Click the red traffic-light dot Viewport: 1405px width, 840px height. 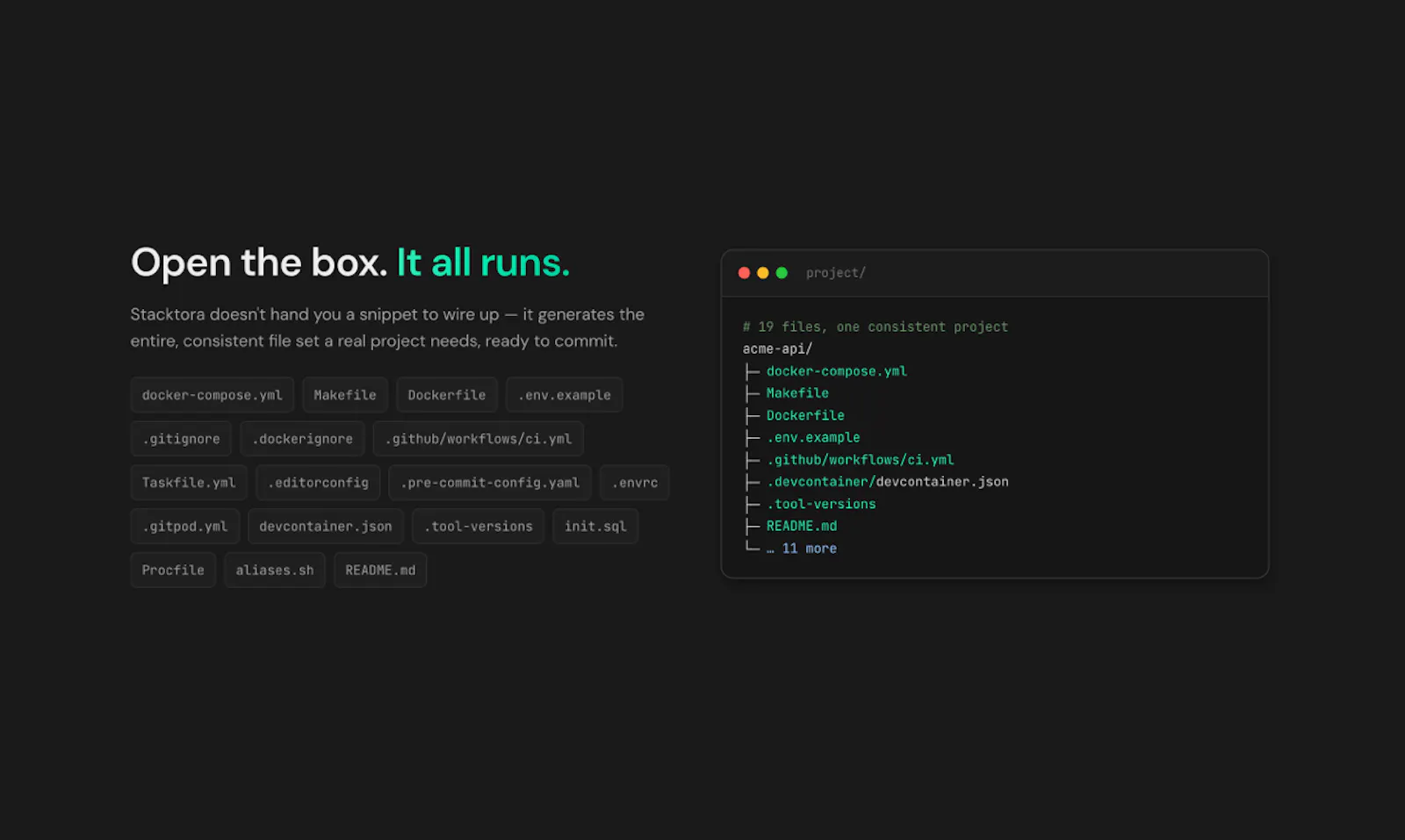744,273
